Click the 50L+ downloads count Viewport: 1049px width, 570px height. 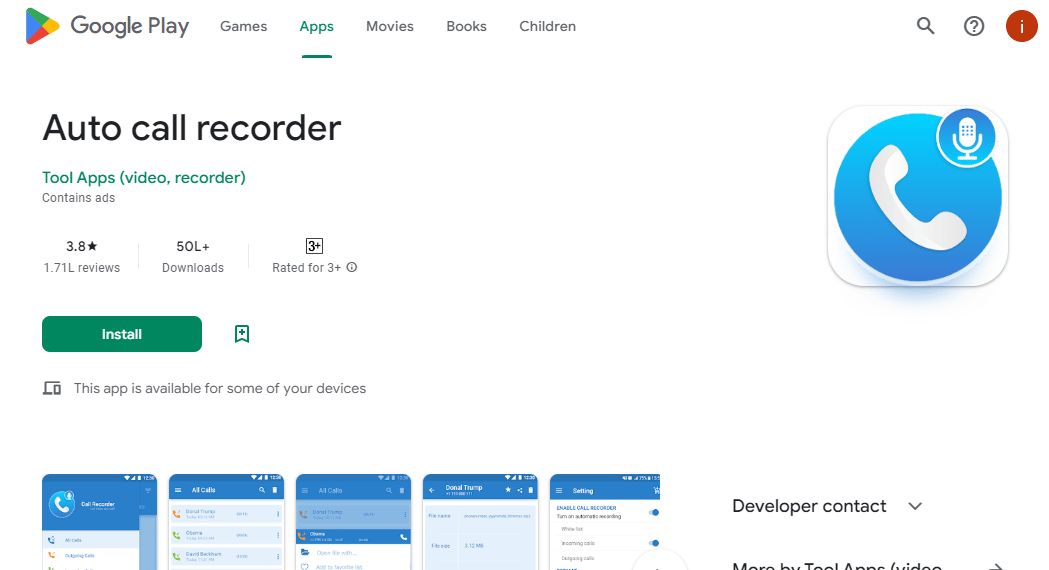pyautogui.click(x=193, y=246)
